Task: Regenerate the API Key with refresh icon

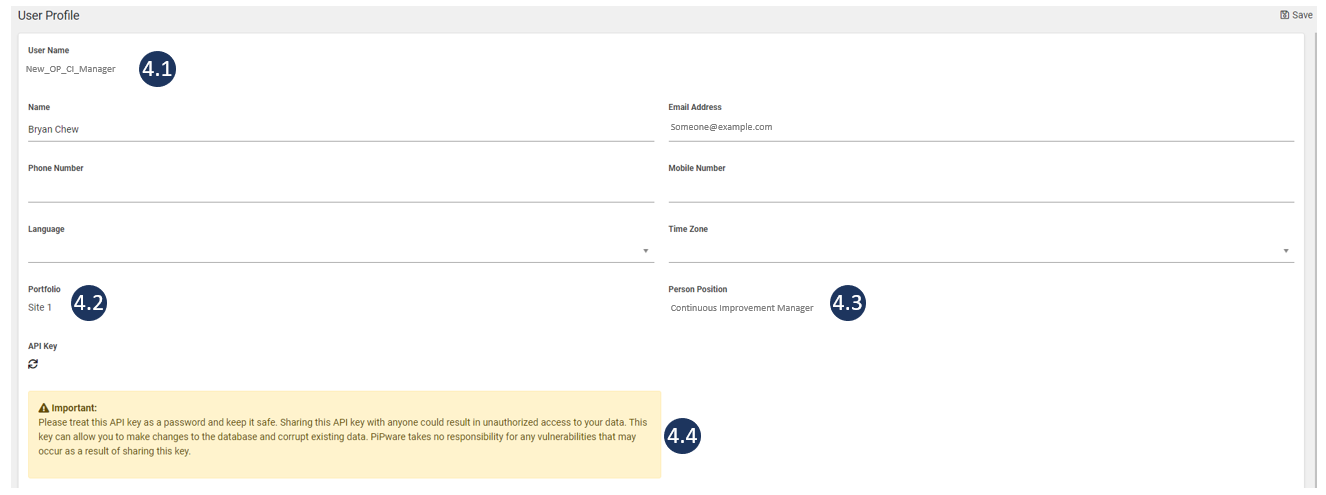Action: pyautogui.click(x=33, y=364)
